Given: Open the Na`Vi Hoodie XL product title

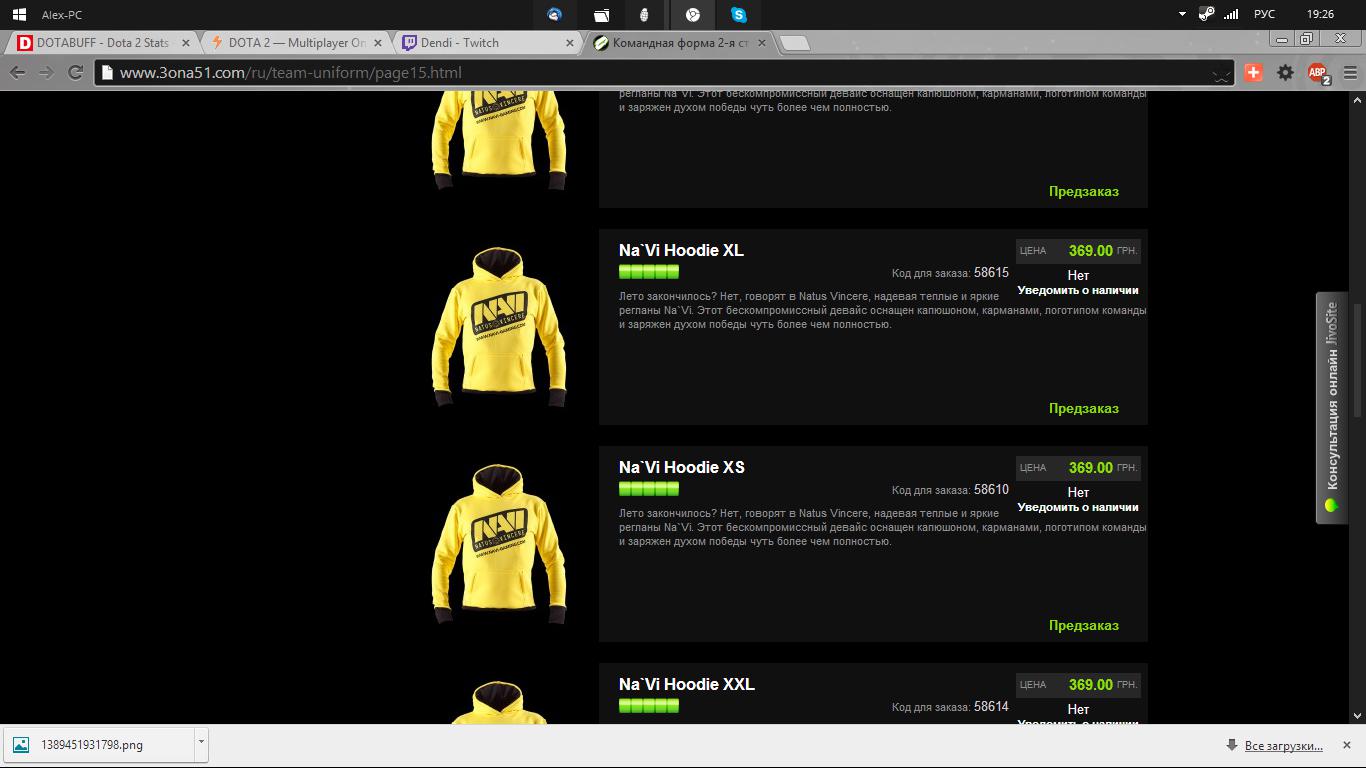Looking at the screenshot, I should tap(681, 250).
